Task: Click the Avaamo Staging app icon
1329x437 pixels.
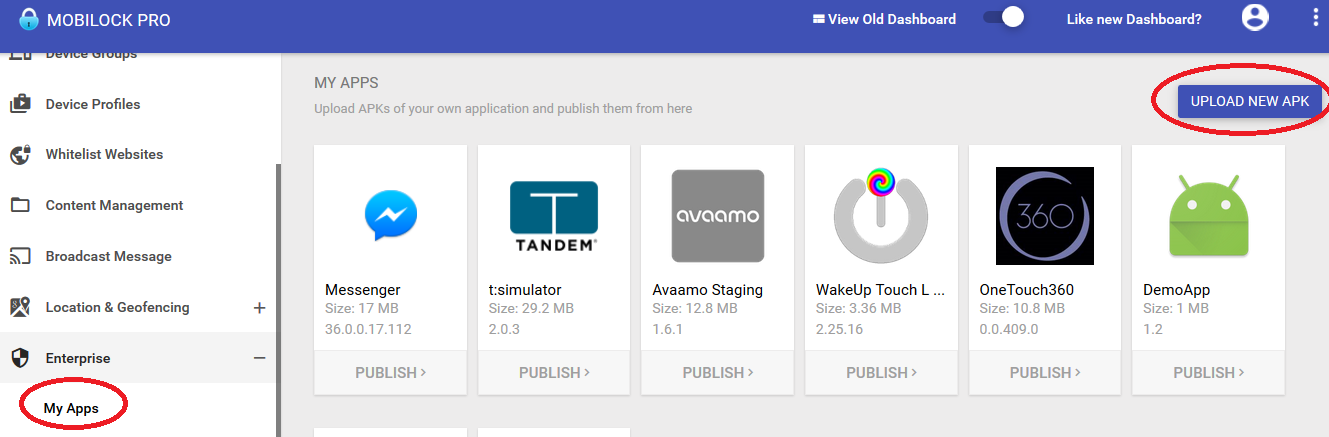Action: click(718, 216)
